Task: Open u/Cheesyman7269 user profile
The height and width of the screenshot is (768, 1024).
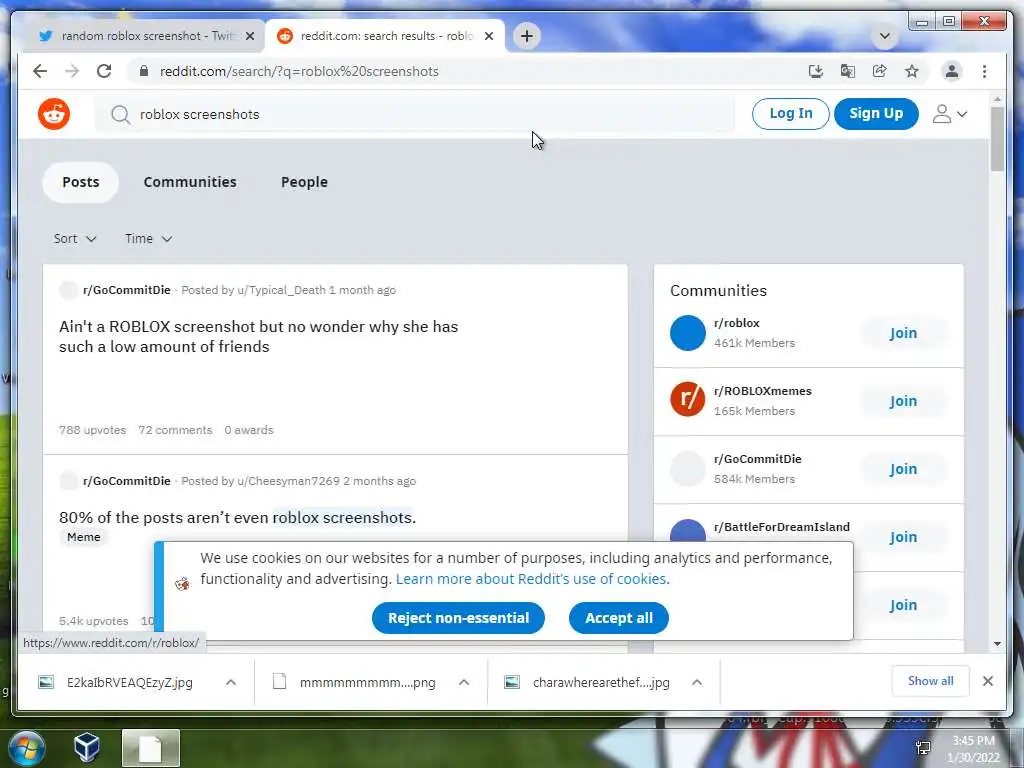Action: (288, 481)
